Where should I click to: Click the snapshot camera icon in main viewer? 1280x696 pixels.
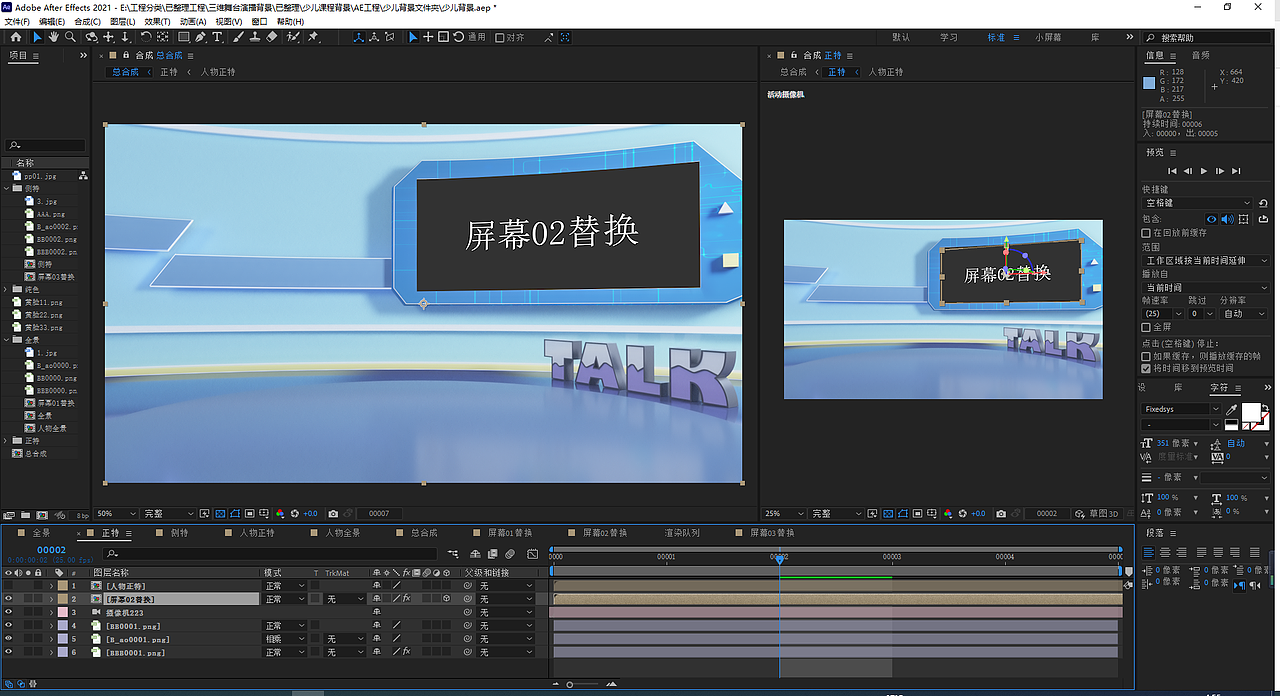pos(333,513)
